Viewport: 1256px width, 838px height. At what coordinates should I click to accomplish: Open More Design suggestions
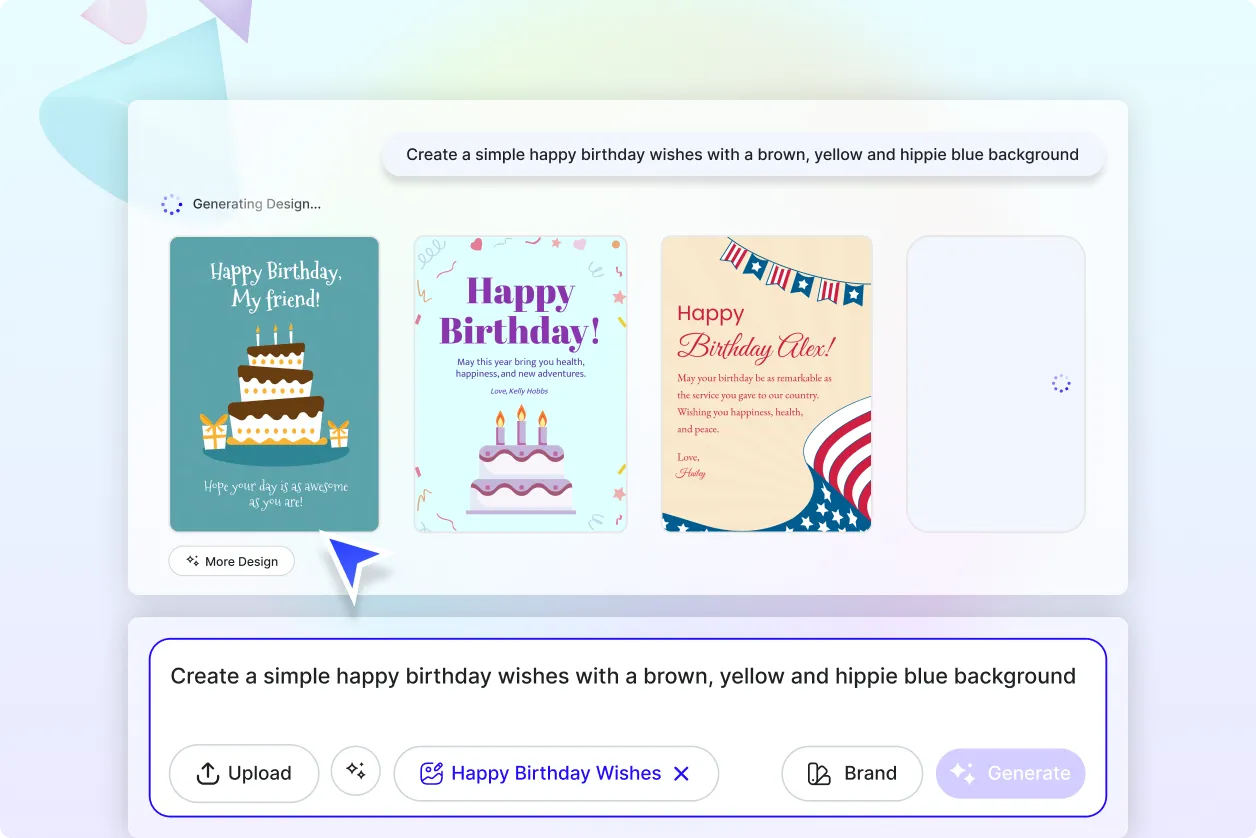tap(231, 561)
